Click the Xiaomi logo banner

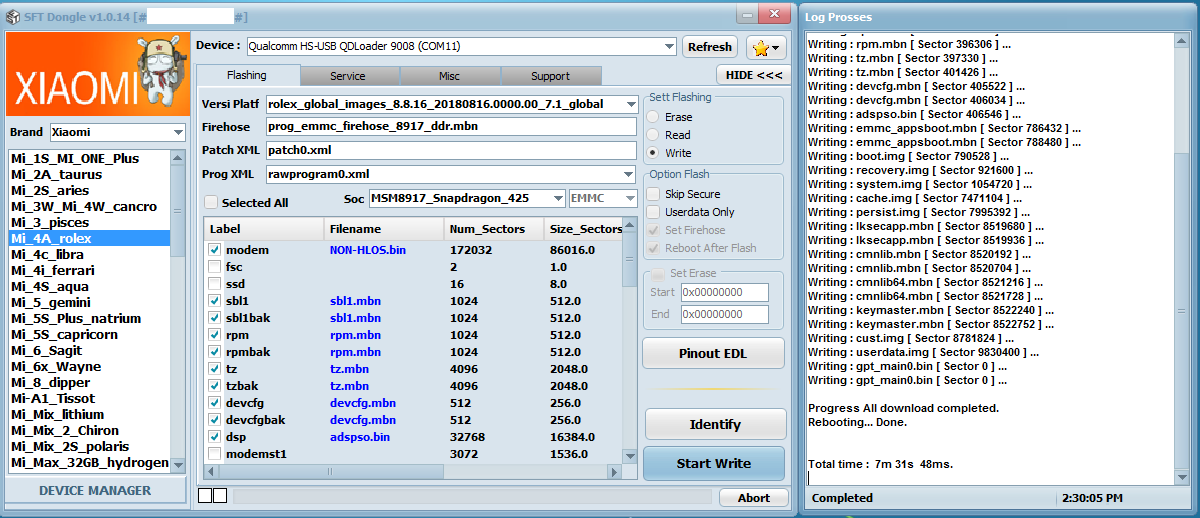[96, 74]
